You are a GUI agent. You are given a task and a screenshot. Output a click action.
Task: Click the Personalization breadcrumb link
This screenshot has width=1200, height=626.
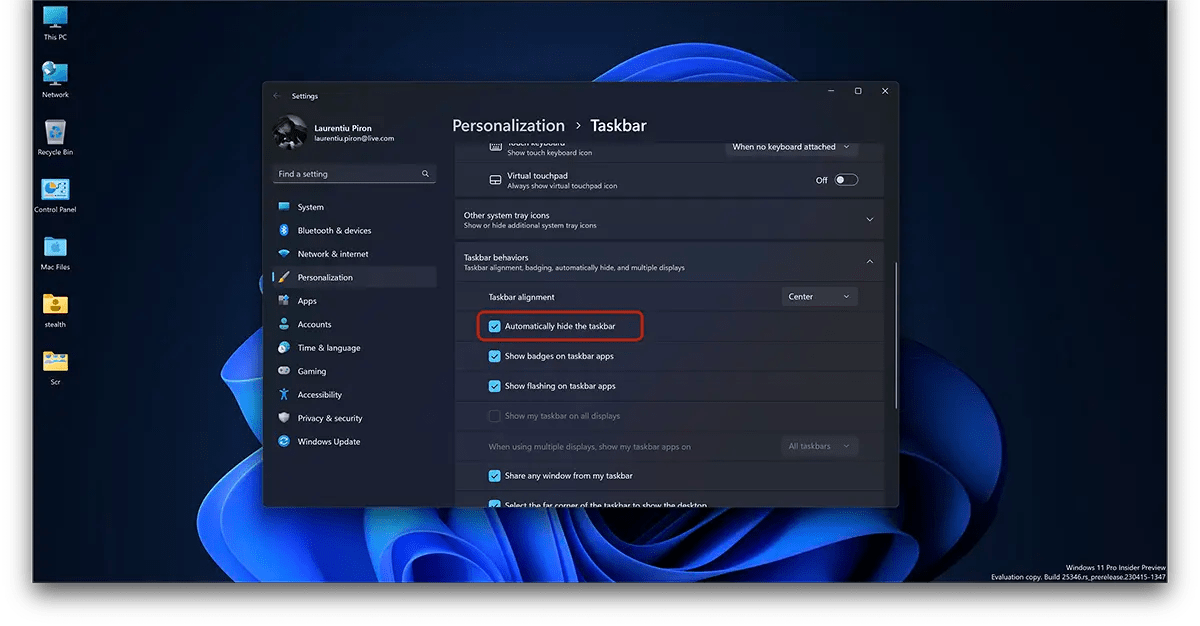pyautogui.click(x=508, y=125)
